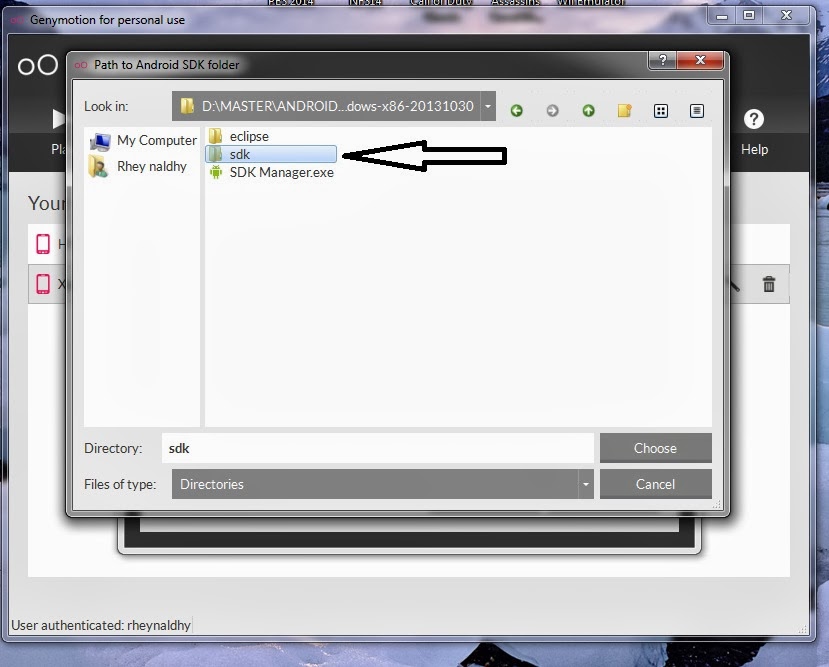Click the eclipse folder icon
Screen dimensions: 829x667
(x=215, y=136)
